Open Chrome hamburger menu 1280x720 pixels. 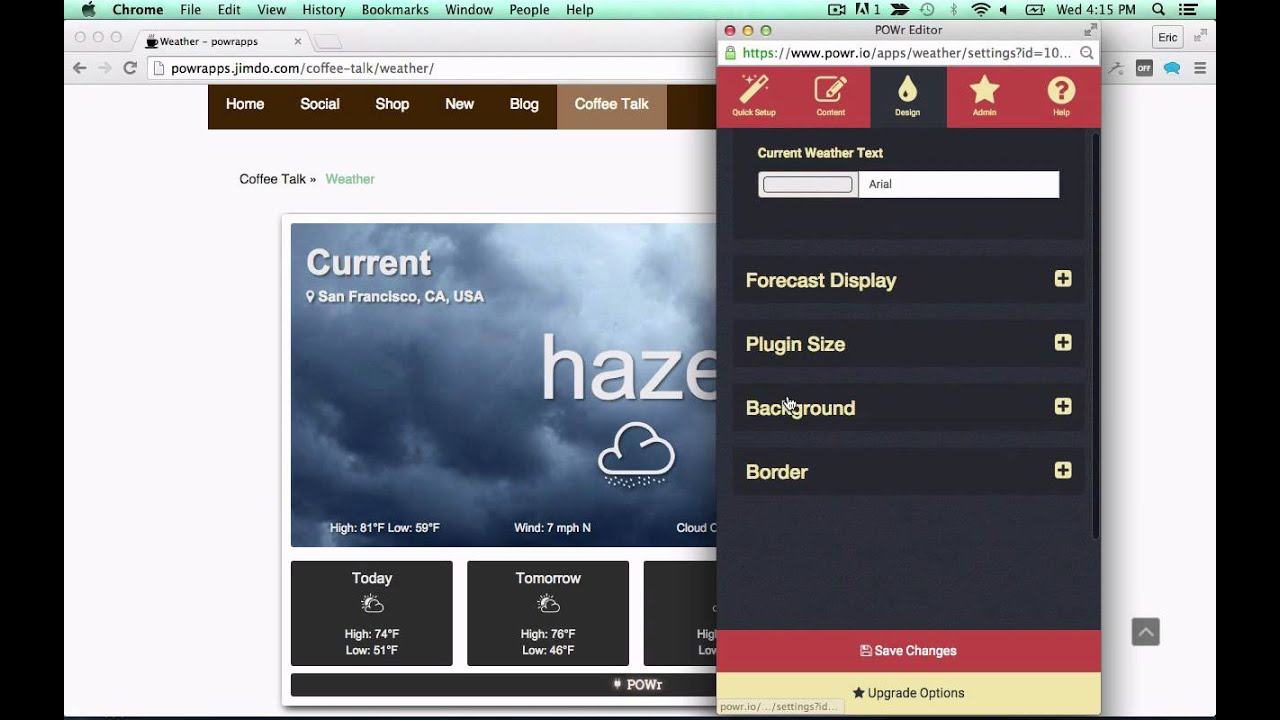(x=1200, y=68)
